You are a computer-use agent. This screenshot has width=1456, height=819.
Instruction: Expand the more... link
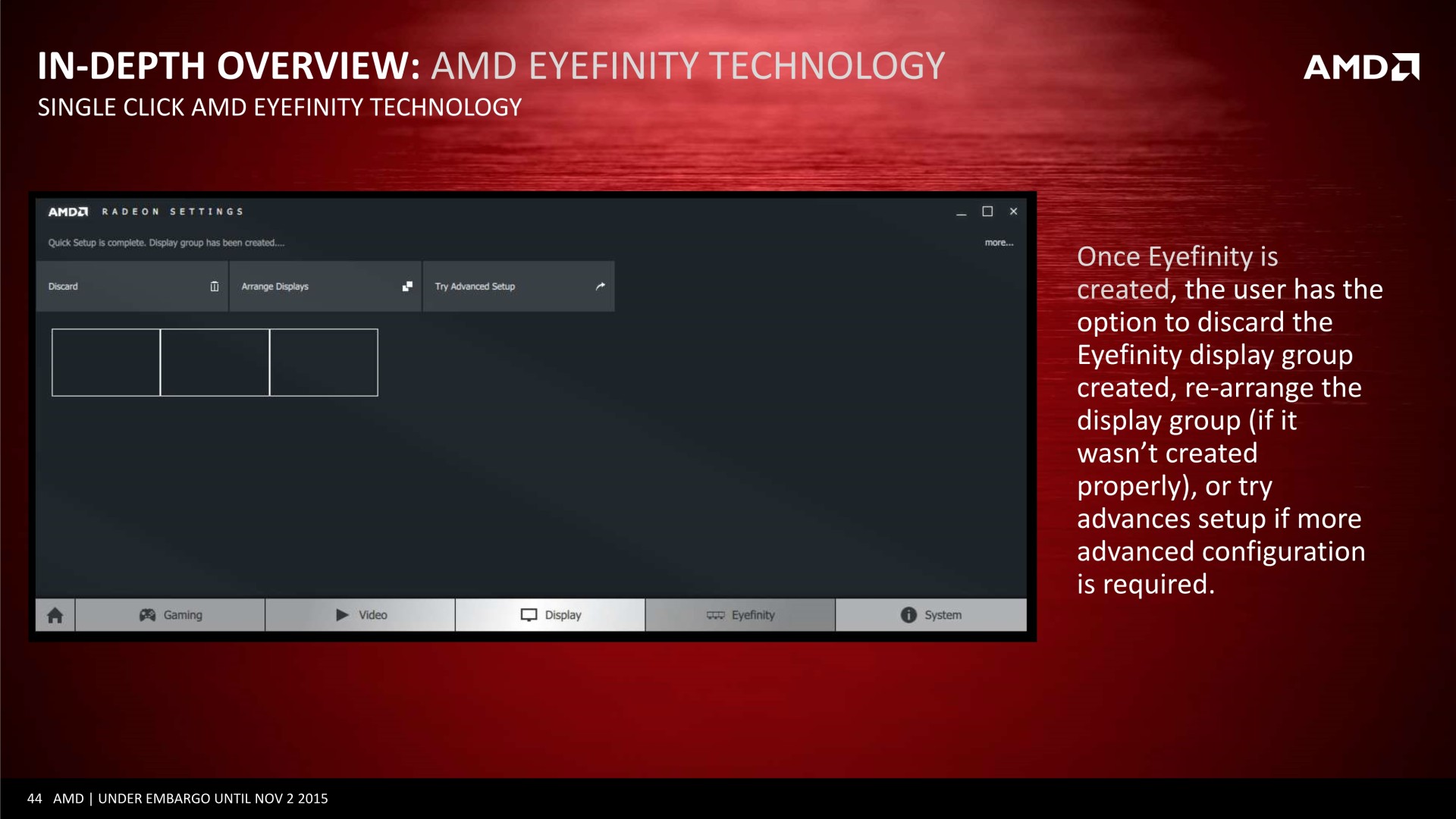(999, 243)
